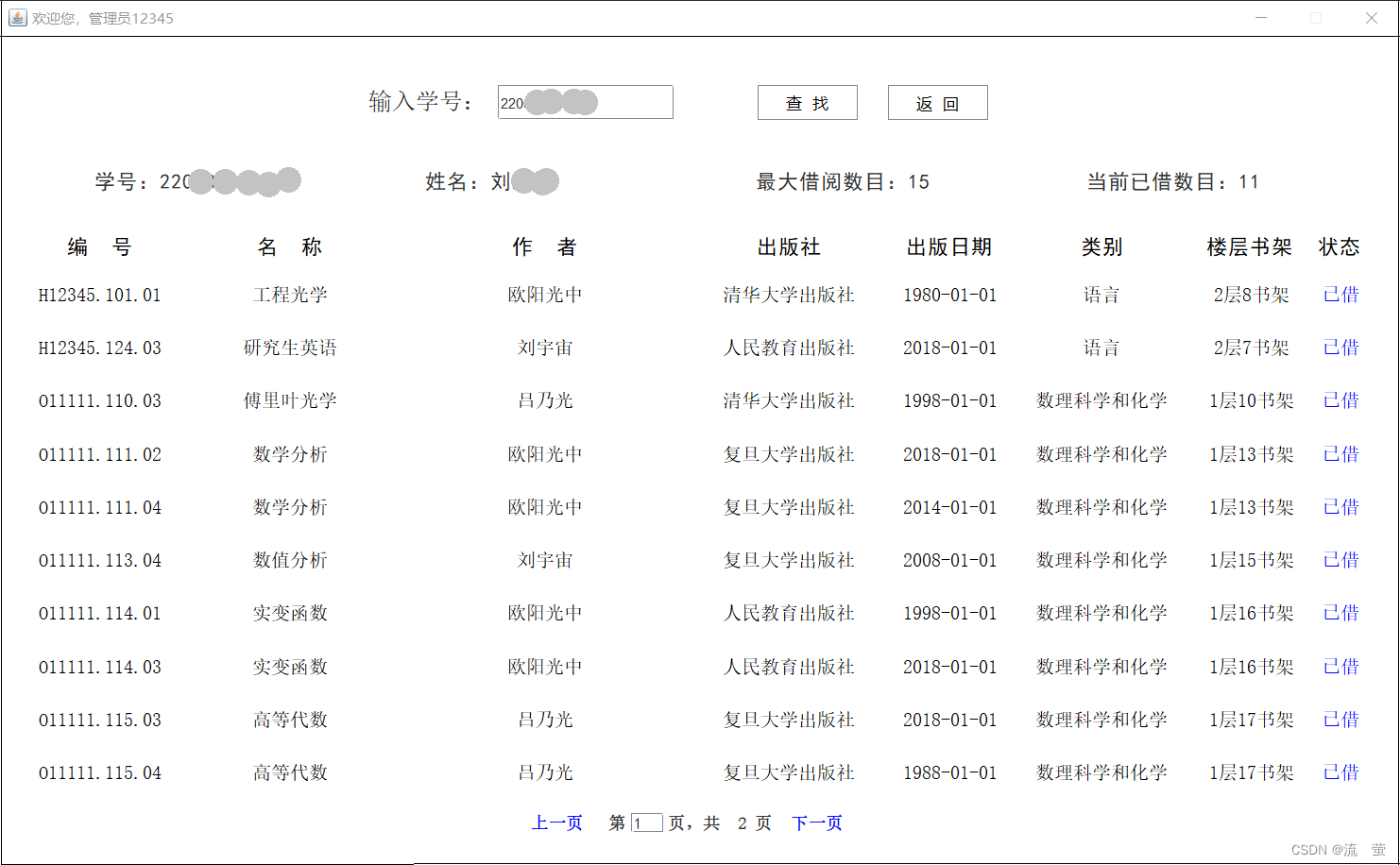Click 已借 status for 011111.110.03

pyautogui.click(x=1340, y=400)
